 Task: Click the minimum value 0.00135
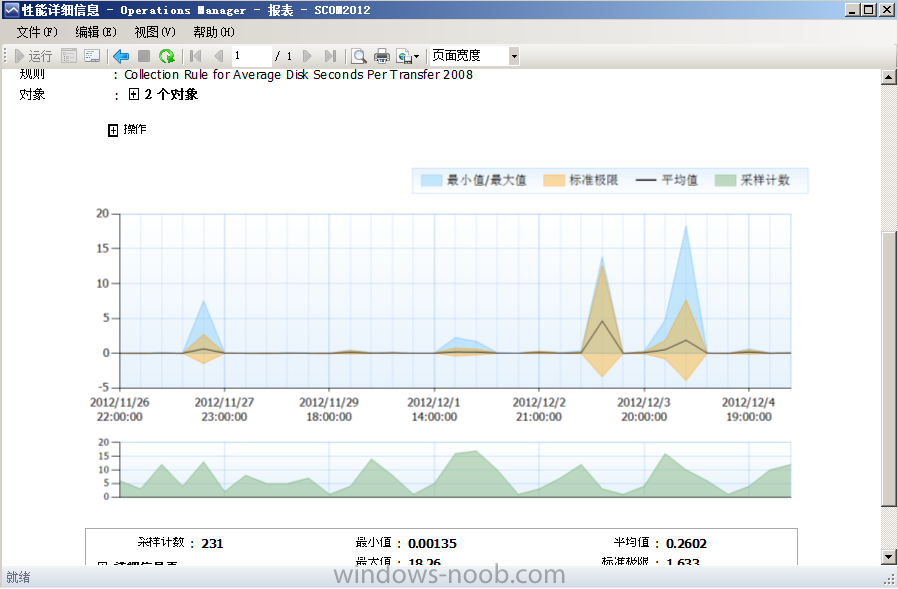432,543
